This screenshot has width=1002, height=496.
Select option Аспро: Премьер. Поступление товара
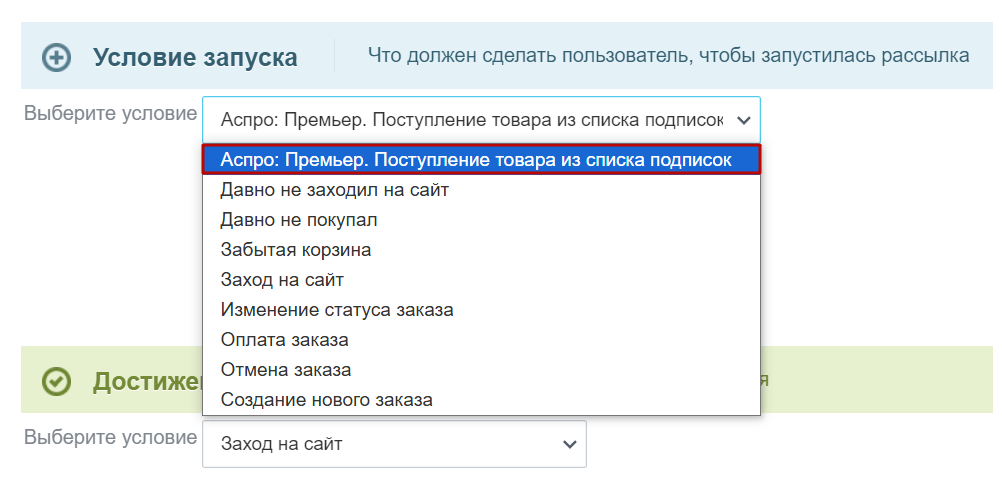pyautogui.click(x=481, y=159)
